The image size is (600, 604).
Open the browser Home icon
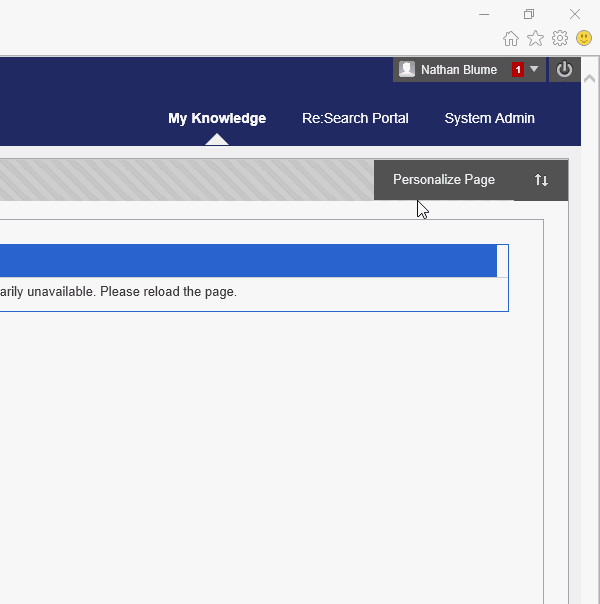pyautogui.click(x=511, y=39)
